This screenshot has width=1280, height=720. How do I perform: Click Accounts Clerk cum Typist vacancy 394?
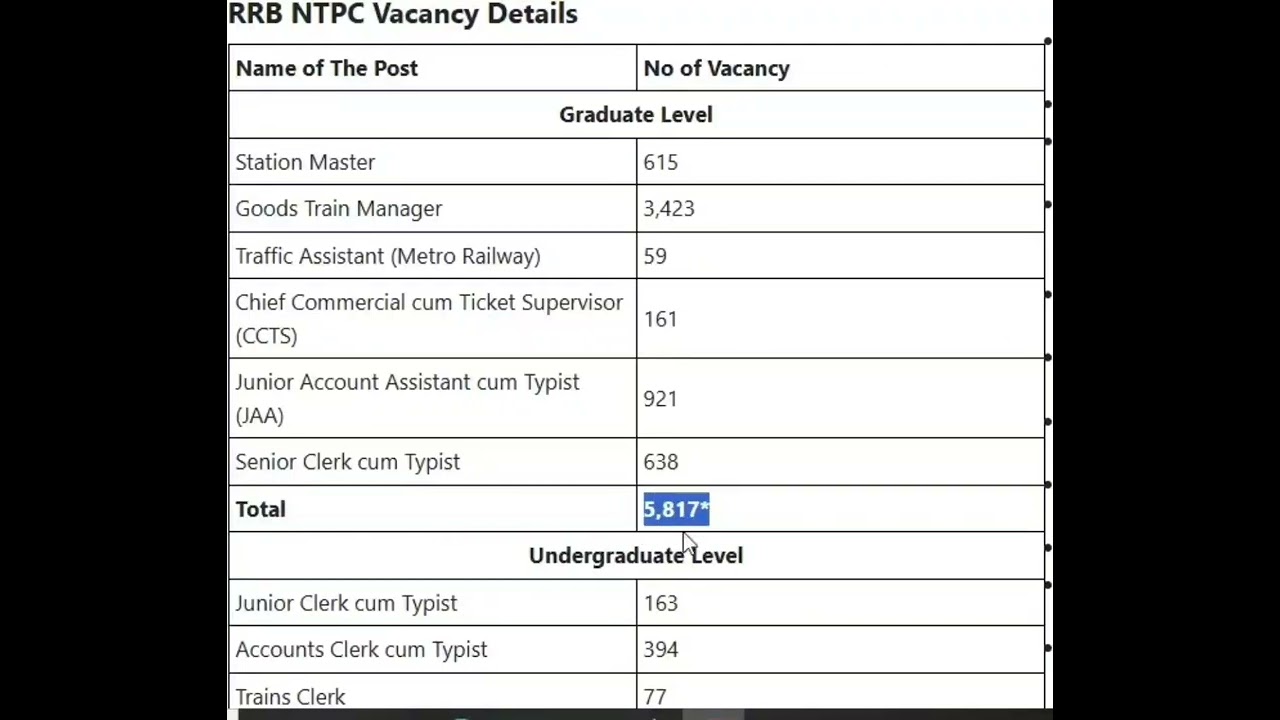[660, 650]
